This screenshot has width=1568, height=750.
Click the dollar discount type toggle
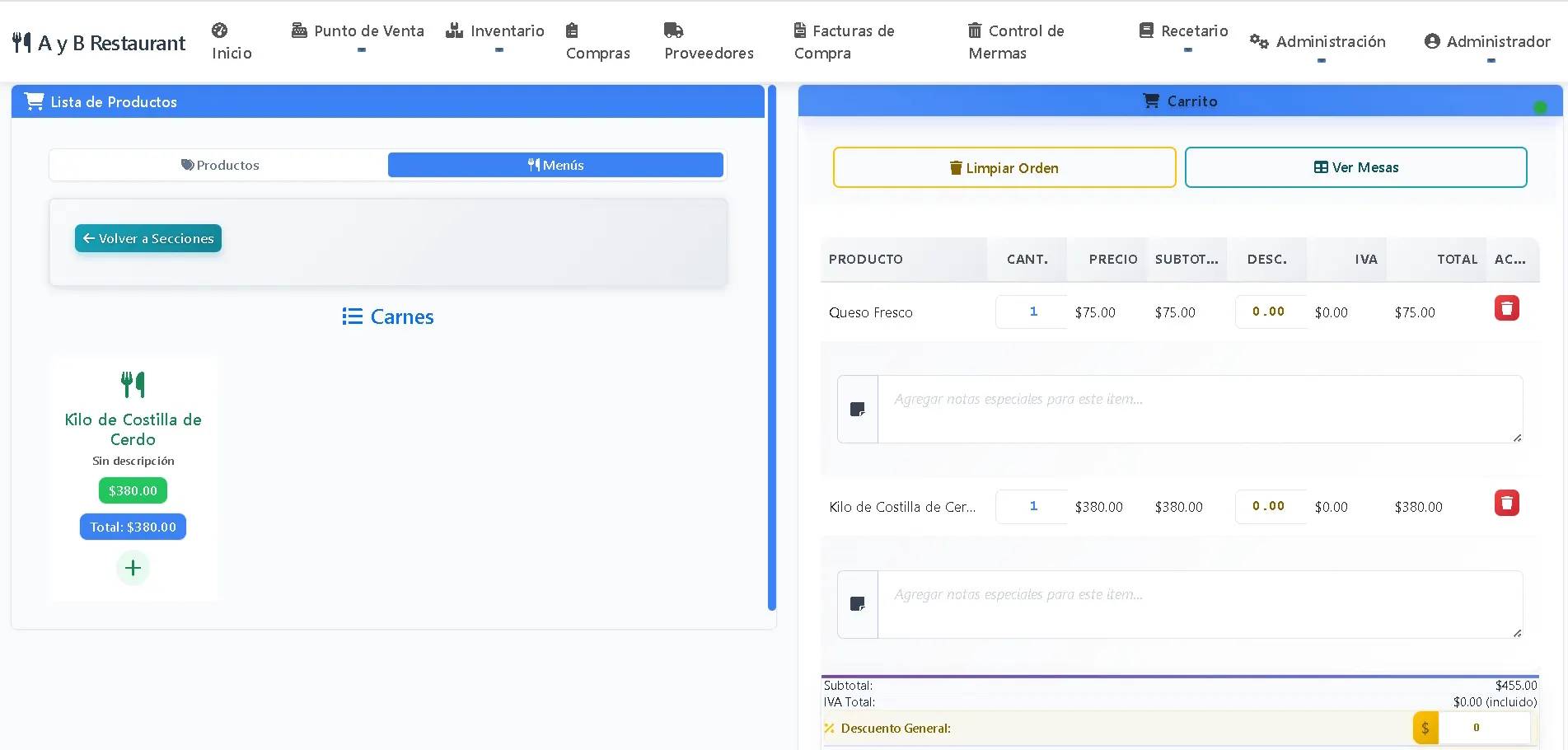pos(1425,728)
